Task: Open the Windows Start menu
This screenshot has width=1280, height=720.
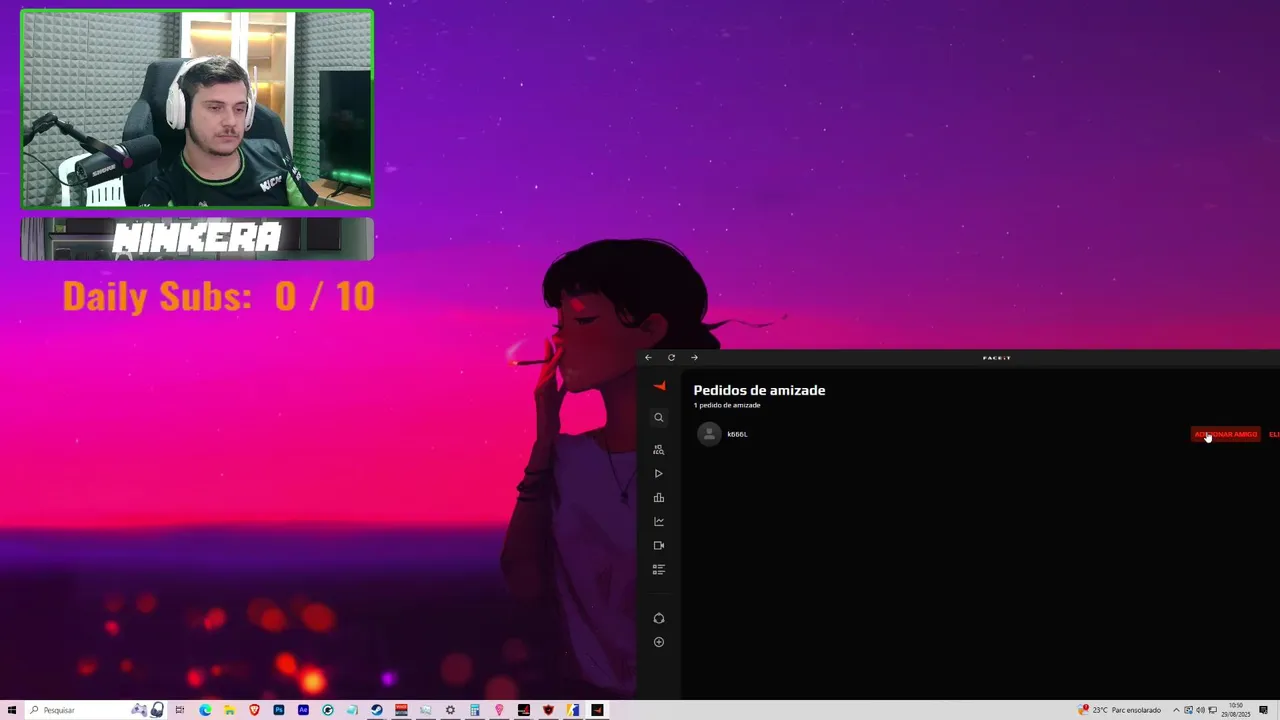Action: click(12, 710)
